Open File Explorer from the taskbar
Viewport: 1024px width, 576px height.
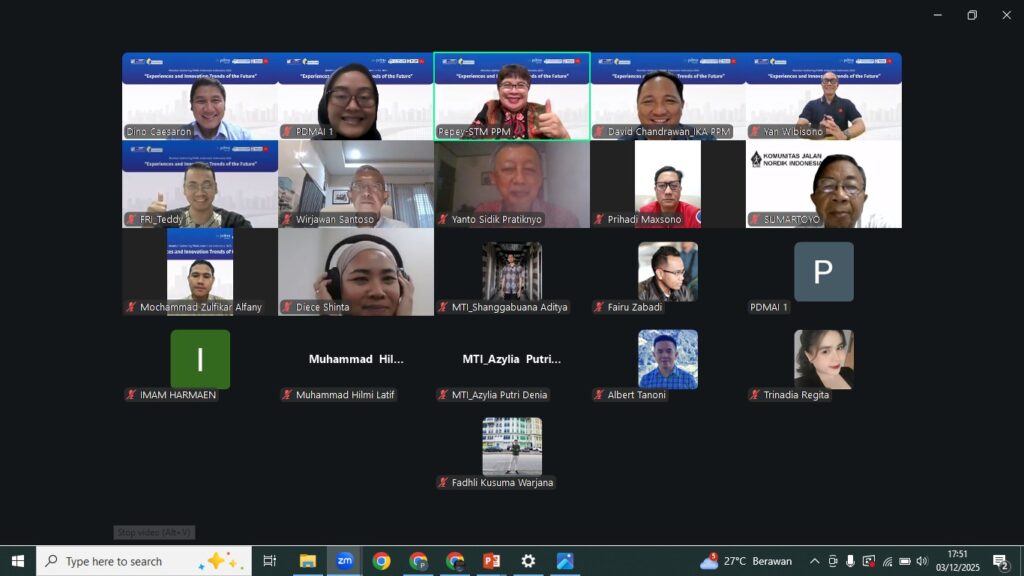point(307,561)
